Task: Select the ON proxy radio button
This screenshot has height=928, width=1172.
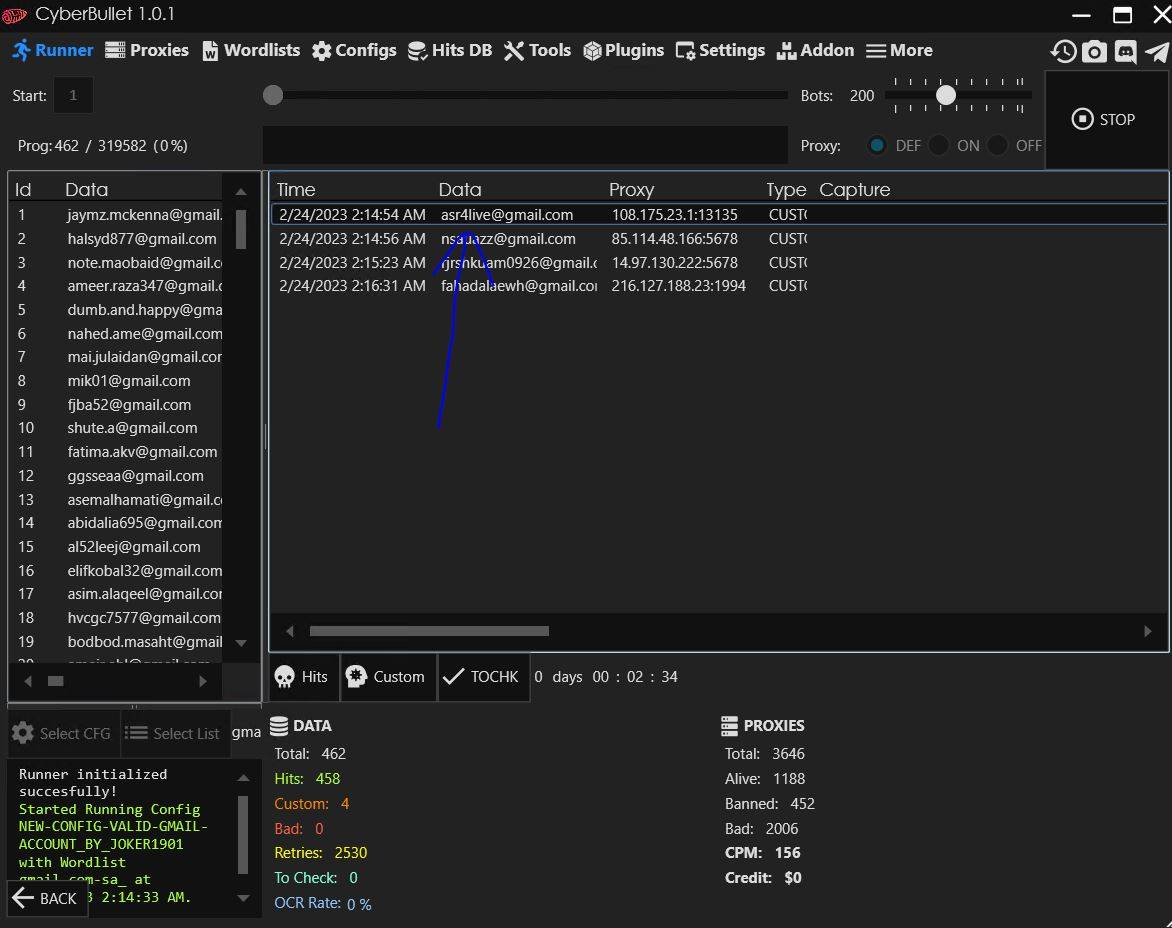Action: [938, 146]
